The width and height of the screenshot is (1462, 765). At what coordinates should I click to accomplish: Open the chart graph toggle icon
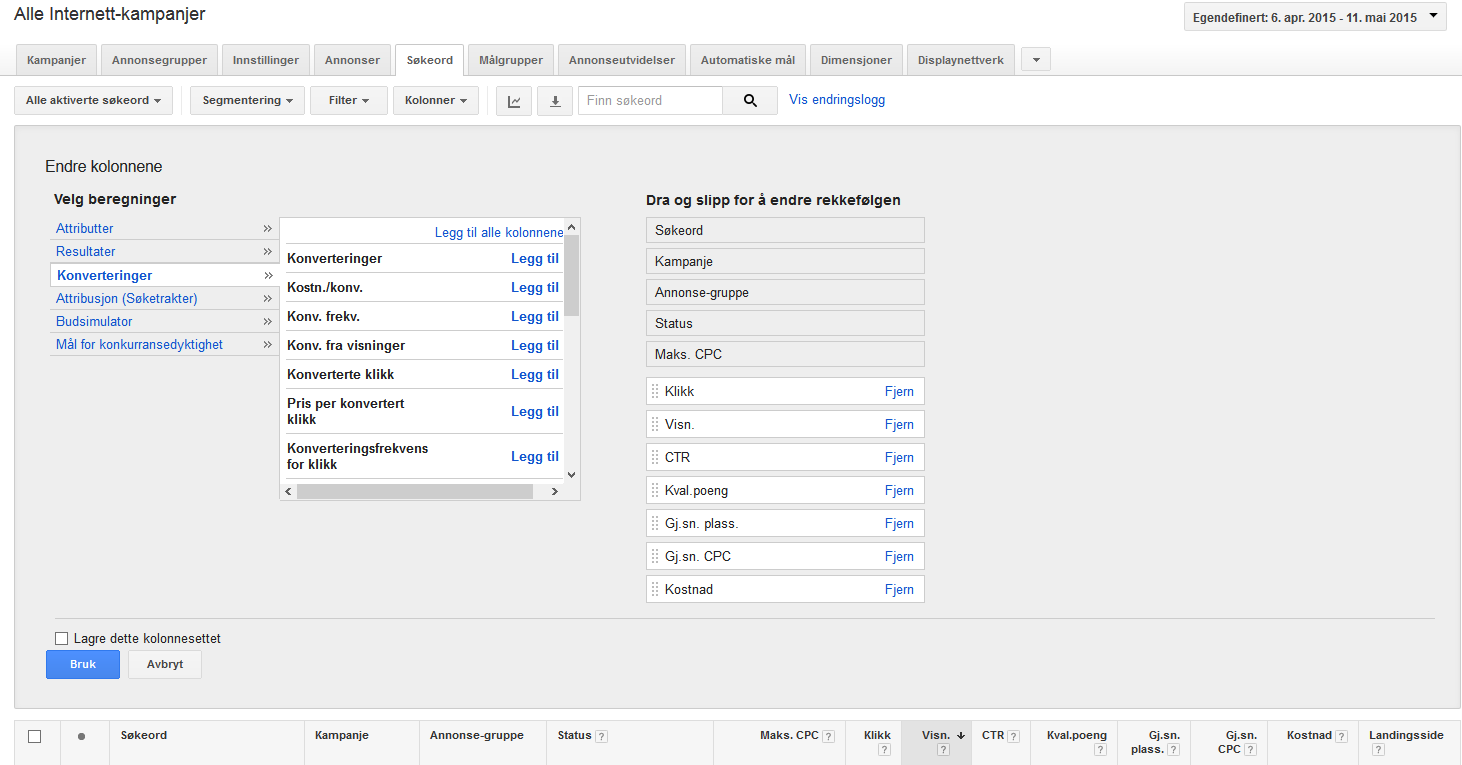point(514,101)
